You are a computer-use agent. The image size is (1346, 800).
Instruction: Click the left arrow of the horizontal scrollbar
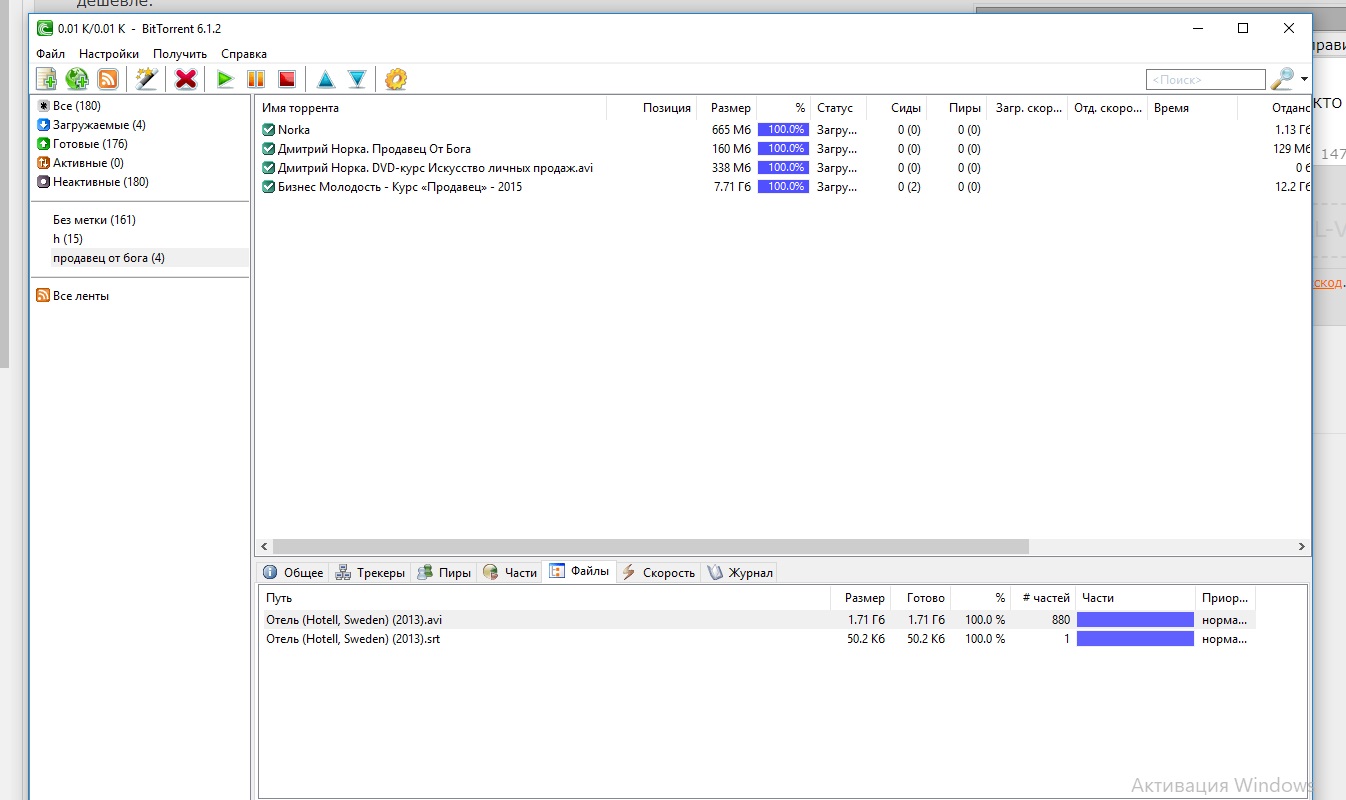tap(264, 547)
